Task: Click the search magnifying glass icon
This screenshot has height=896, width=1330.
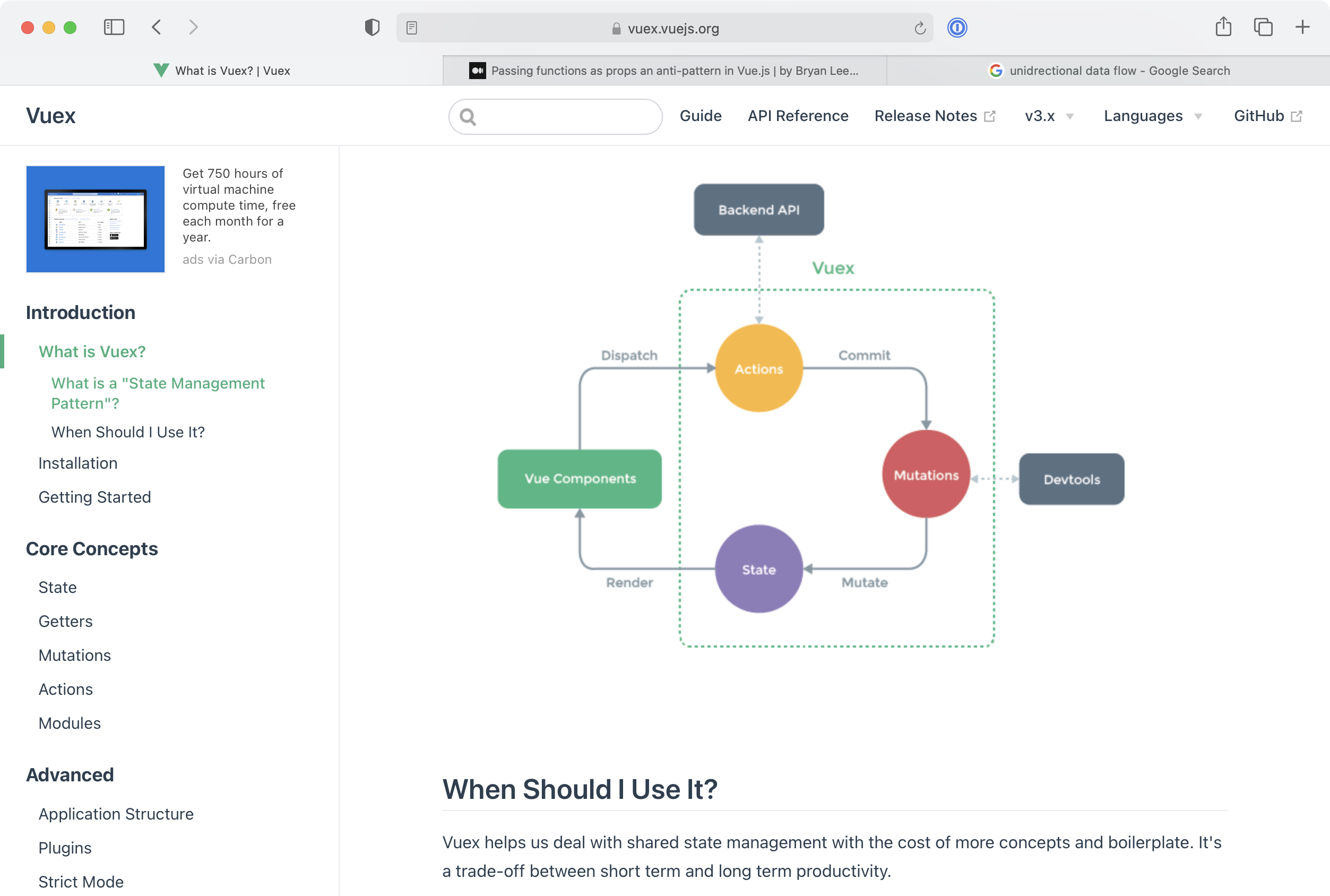Action: [468, 116]
